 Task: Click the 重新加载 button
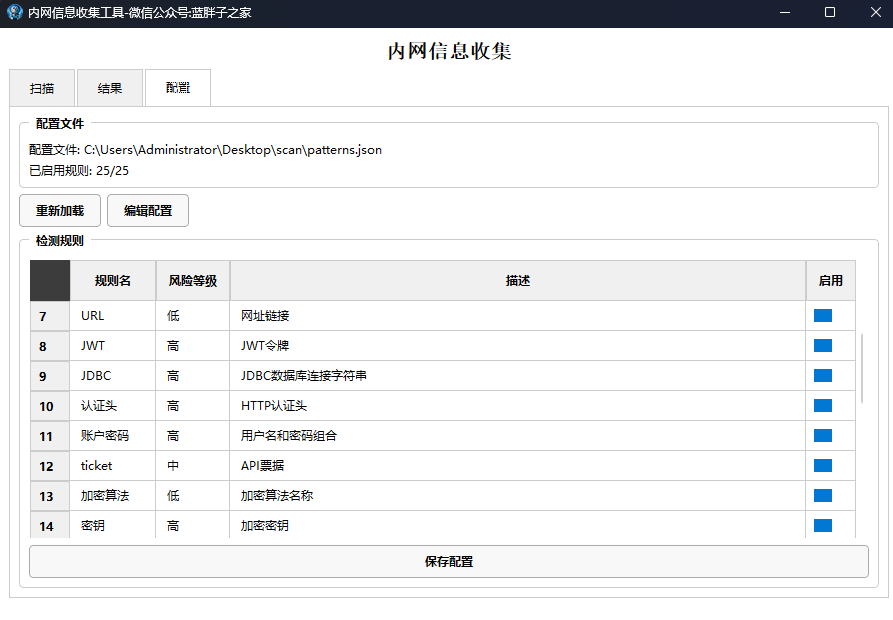[x=60, y=211]
